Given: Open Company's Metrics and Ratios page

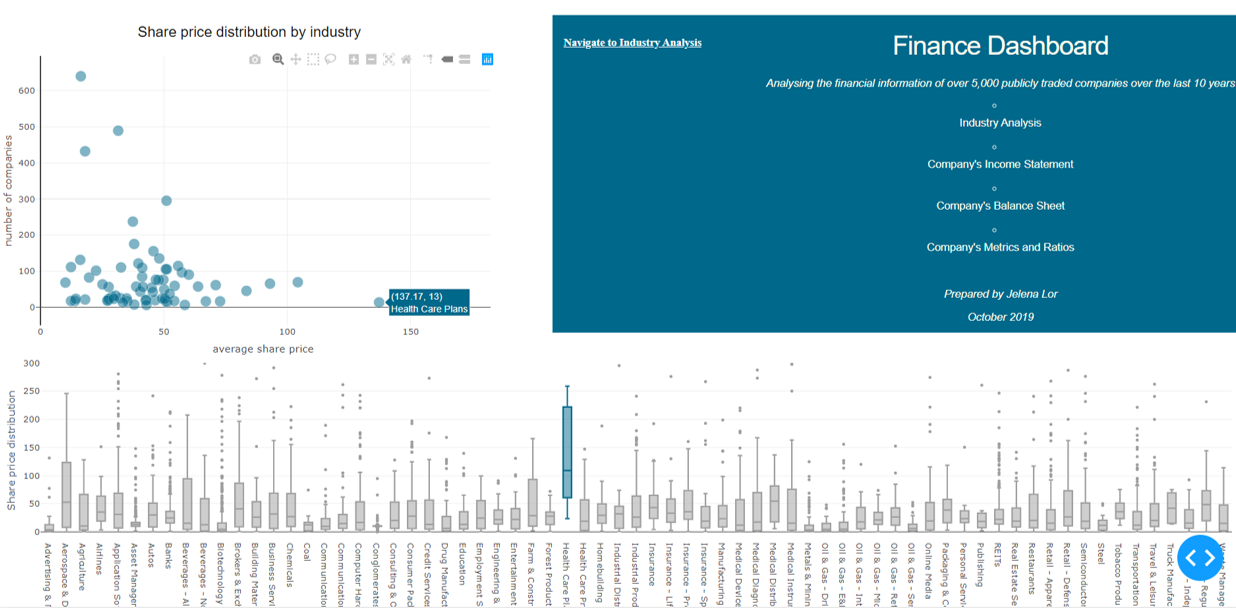Looking at the screenshot, I should [1000, 247].
